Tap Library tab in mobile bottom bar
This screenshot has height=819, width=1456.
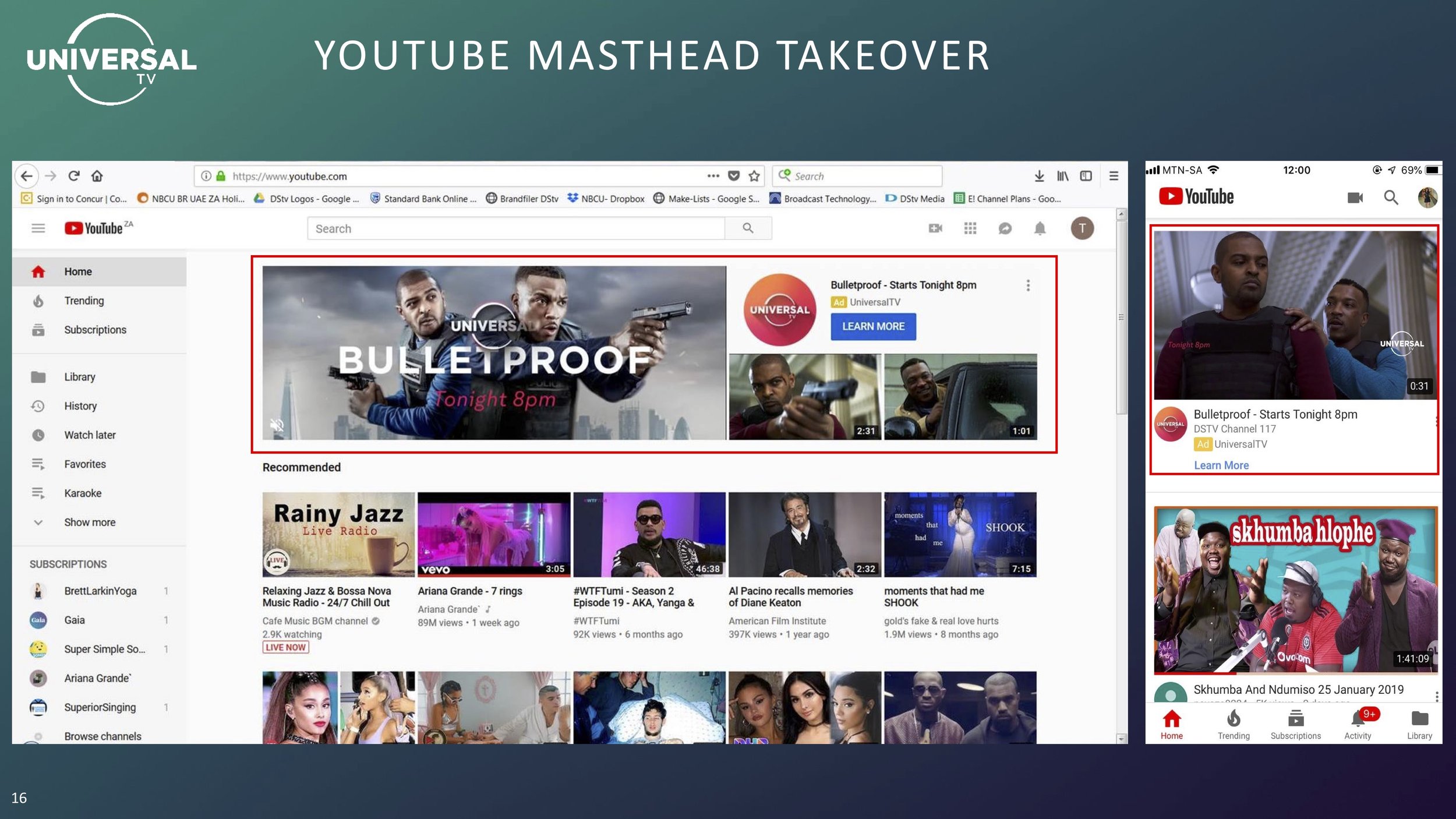tap(1420, 725)
